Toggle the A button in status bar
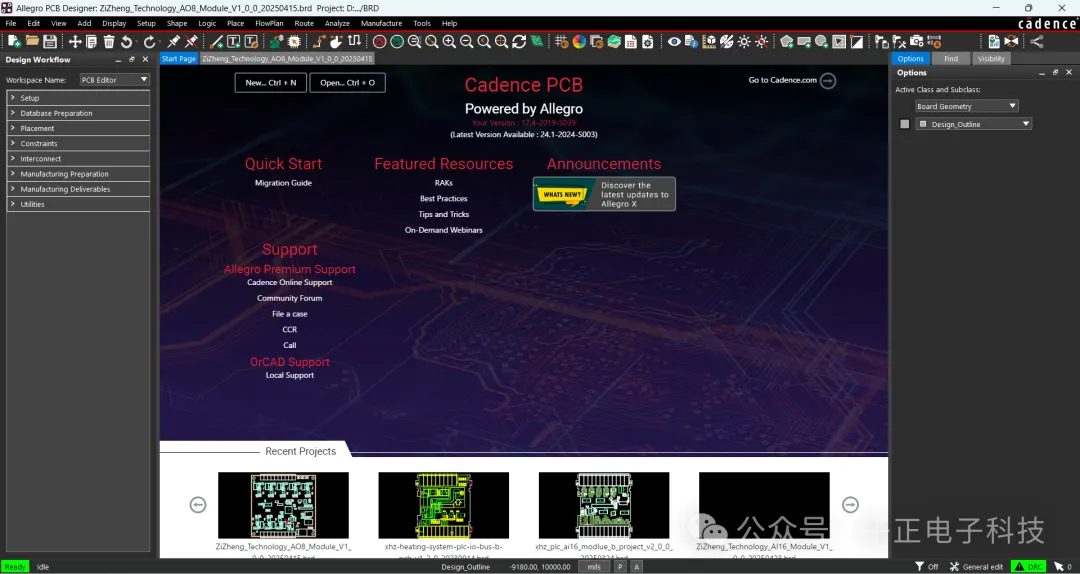Image resolution: width=1080 pixels, height=574 pixels. click(x=636, y=566)
